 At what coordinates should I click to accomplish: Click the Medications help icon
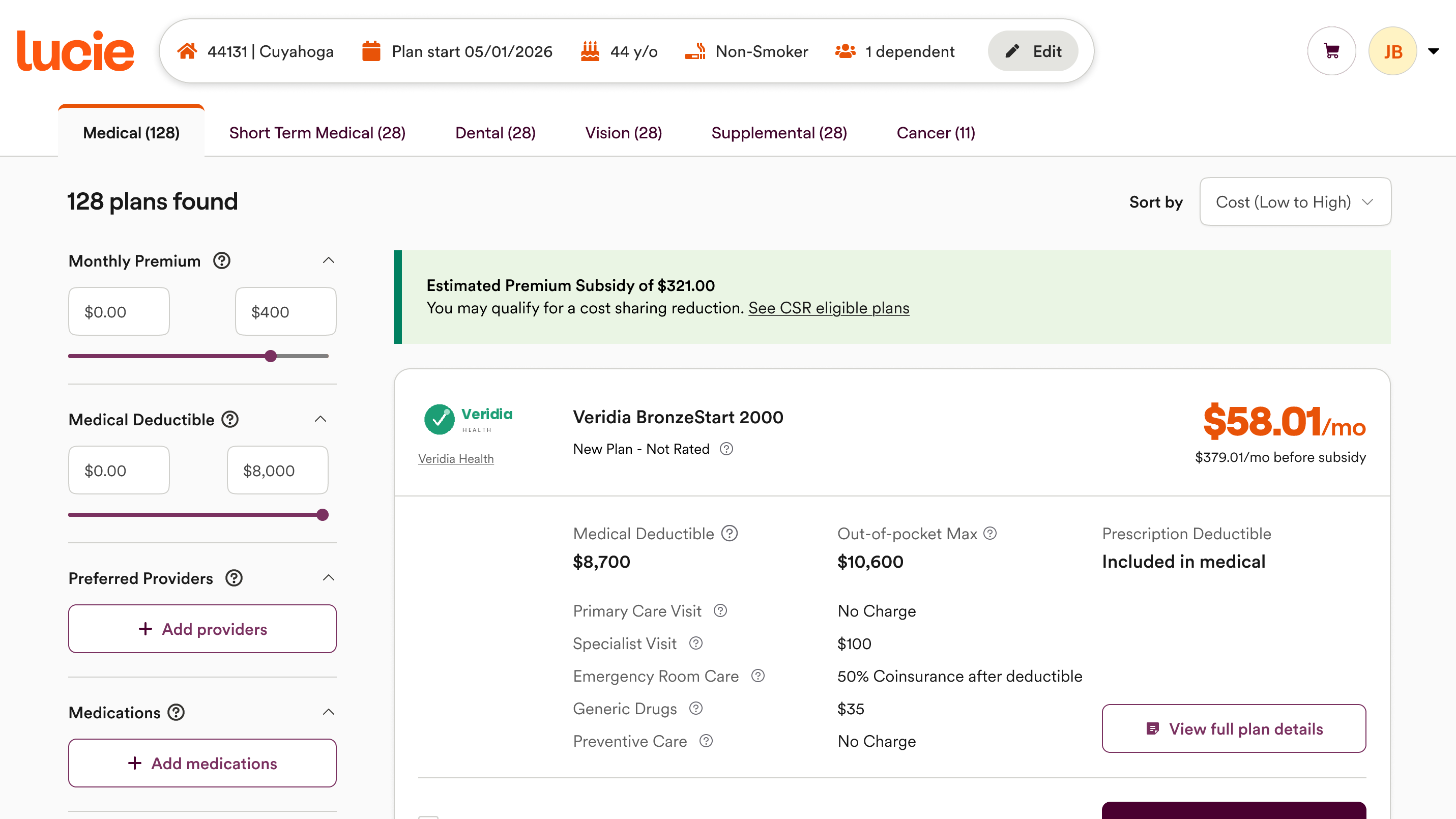coord(177,712)
